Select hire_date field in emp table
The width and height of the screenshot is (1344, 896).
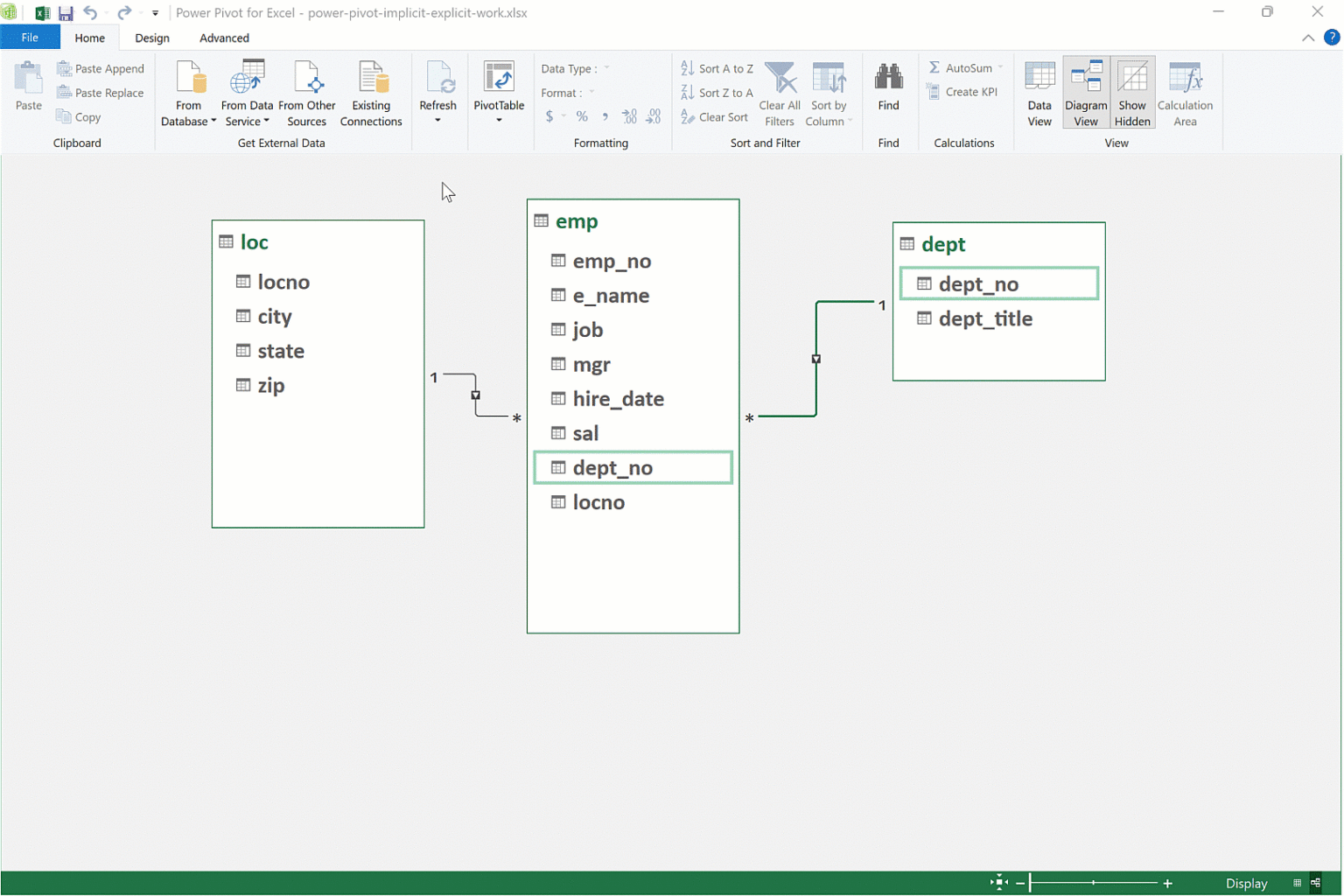pyautogui.click(x=618, y=399)
